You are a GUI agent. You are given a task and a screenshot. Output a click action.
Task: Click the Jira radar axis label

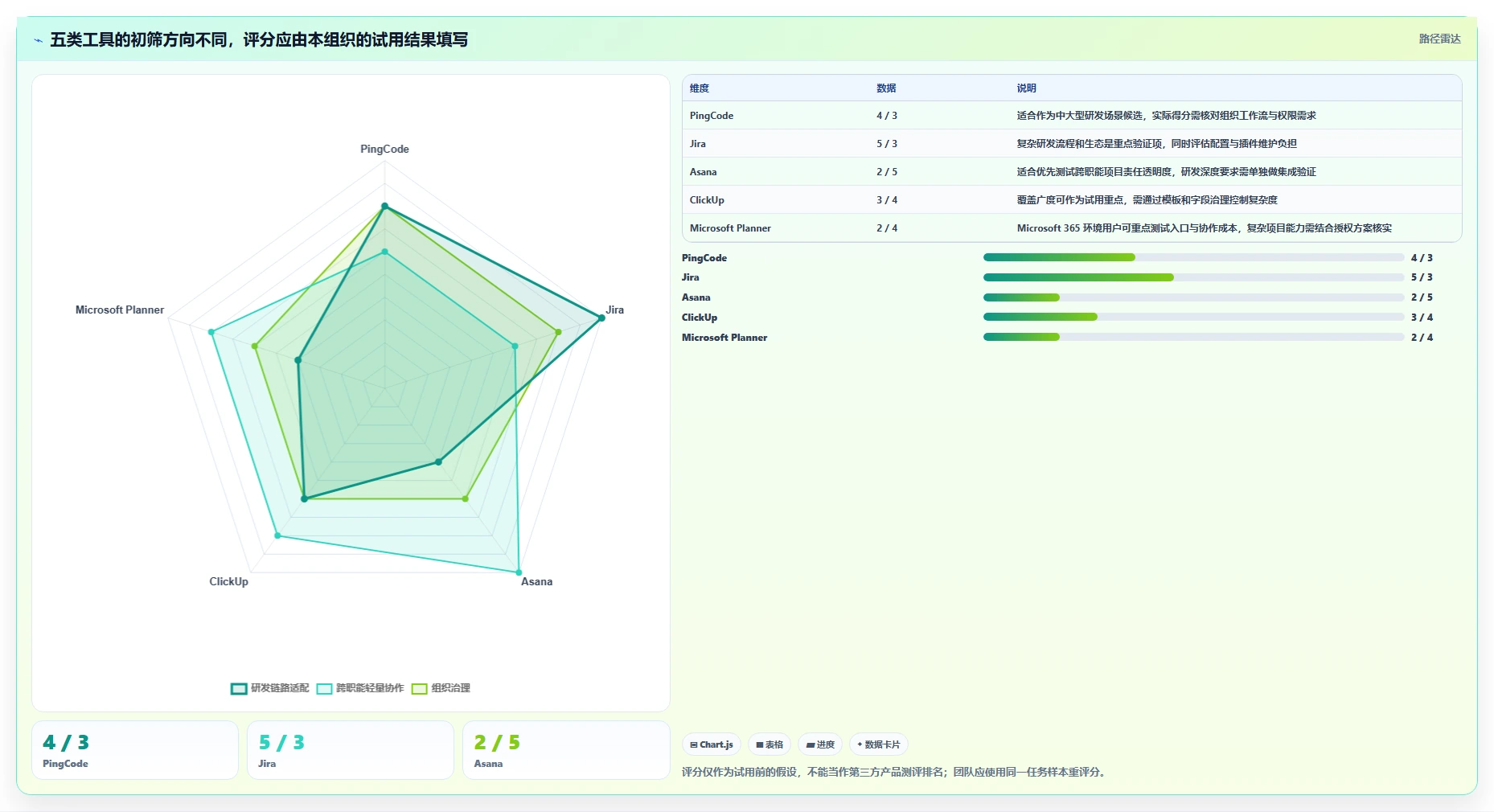click(615, 310)
